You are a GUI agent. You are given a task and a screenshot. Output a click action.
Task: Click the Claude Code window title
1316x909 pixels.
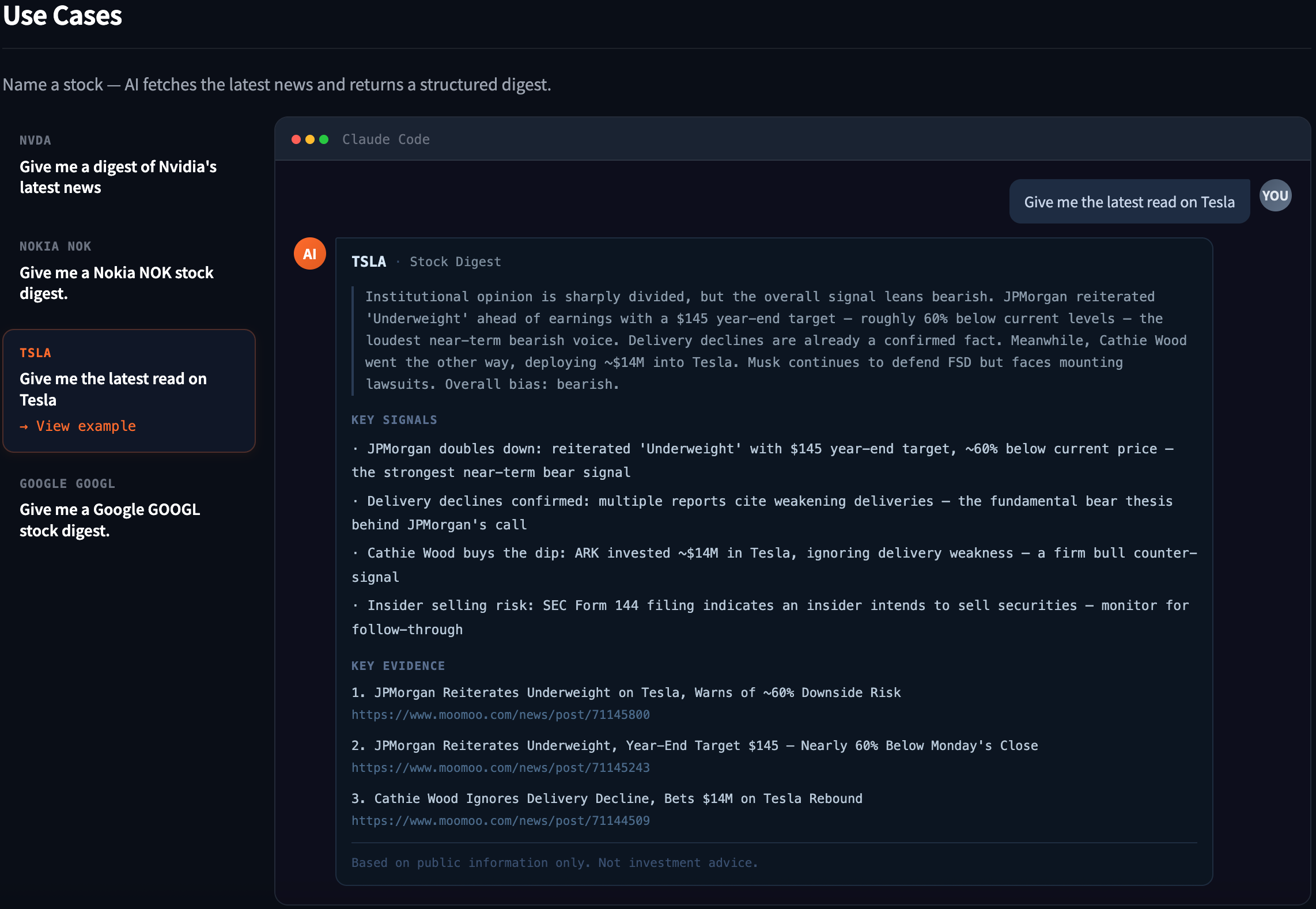pyautogui.click(x=386, y=139)
